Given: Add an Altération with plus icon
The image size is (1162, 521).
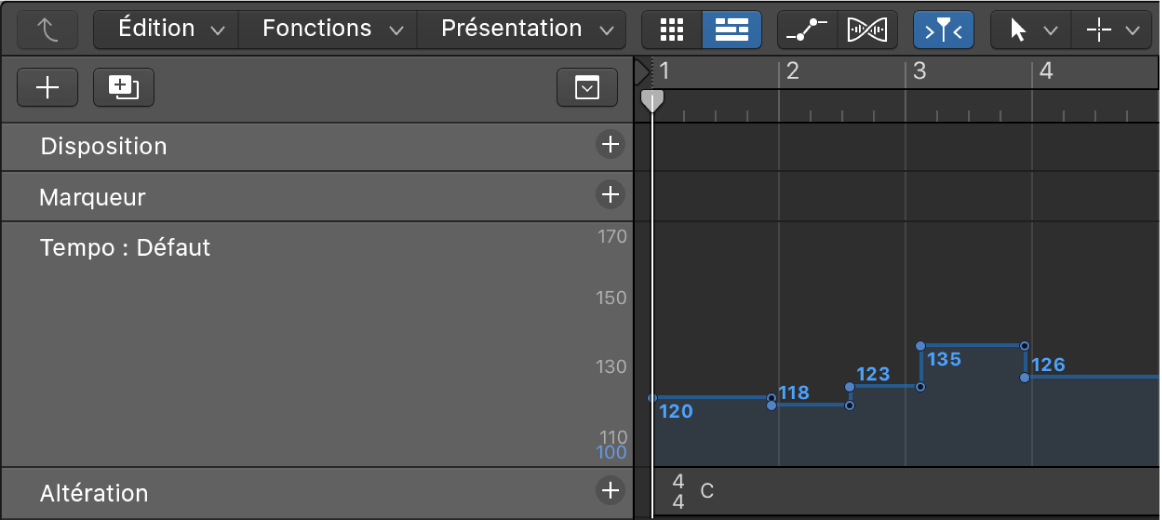Looking at the screenshot, I should point(609,490).
